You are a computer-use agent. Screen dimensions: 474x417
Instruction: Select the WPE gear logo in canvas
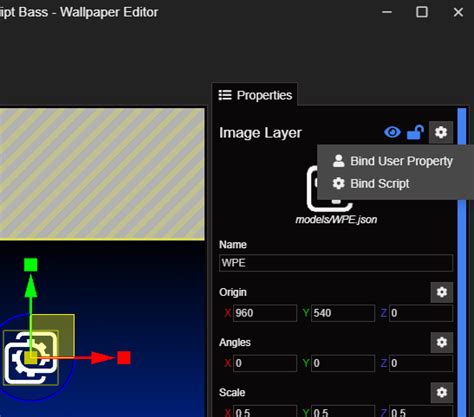click(31, 358)
